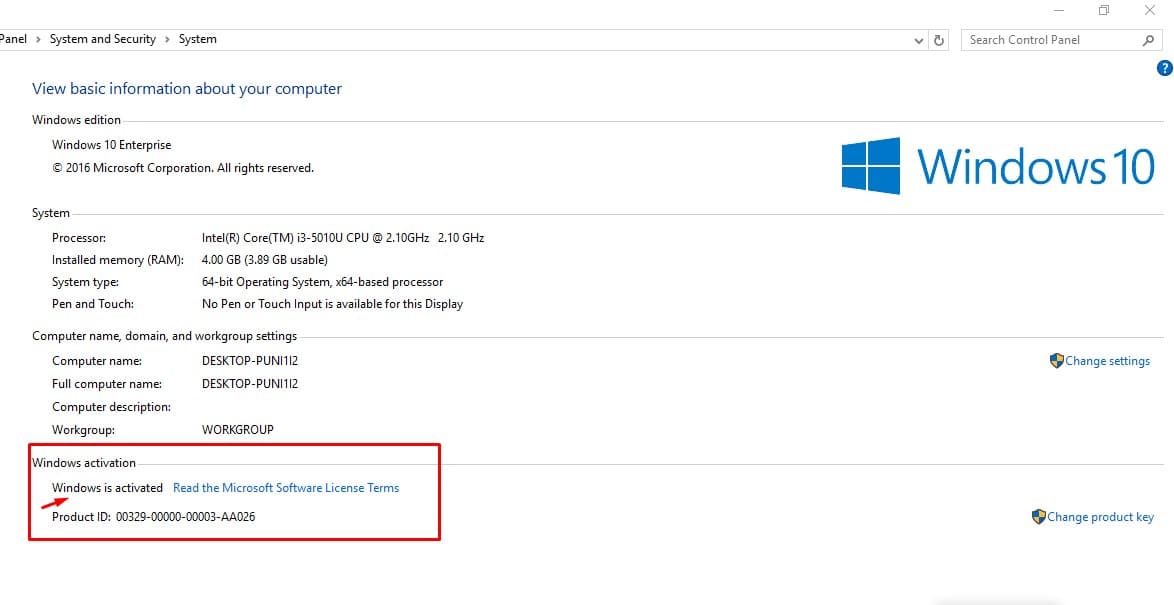Open Help using the blue question mark icon
The height and width of the screenshot is (605, 1174).
point(1163,68)
